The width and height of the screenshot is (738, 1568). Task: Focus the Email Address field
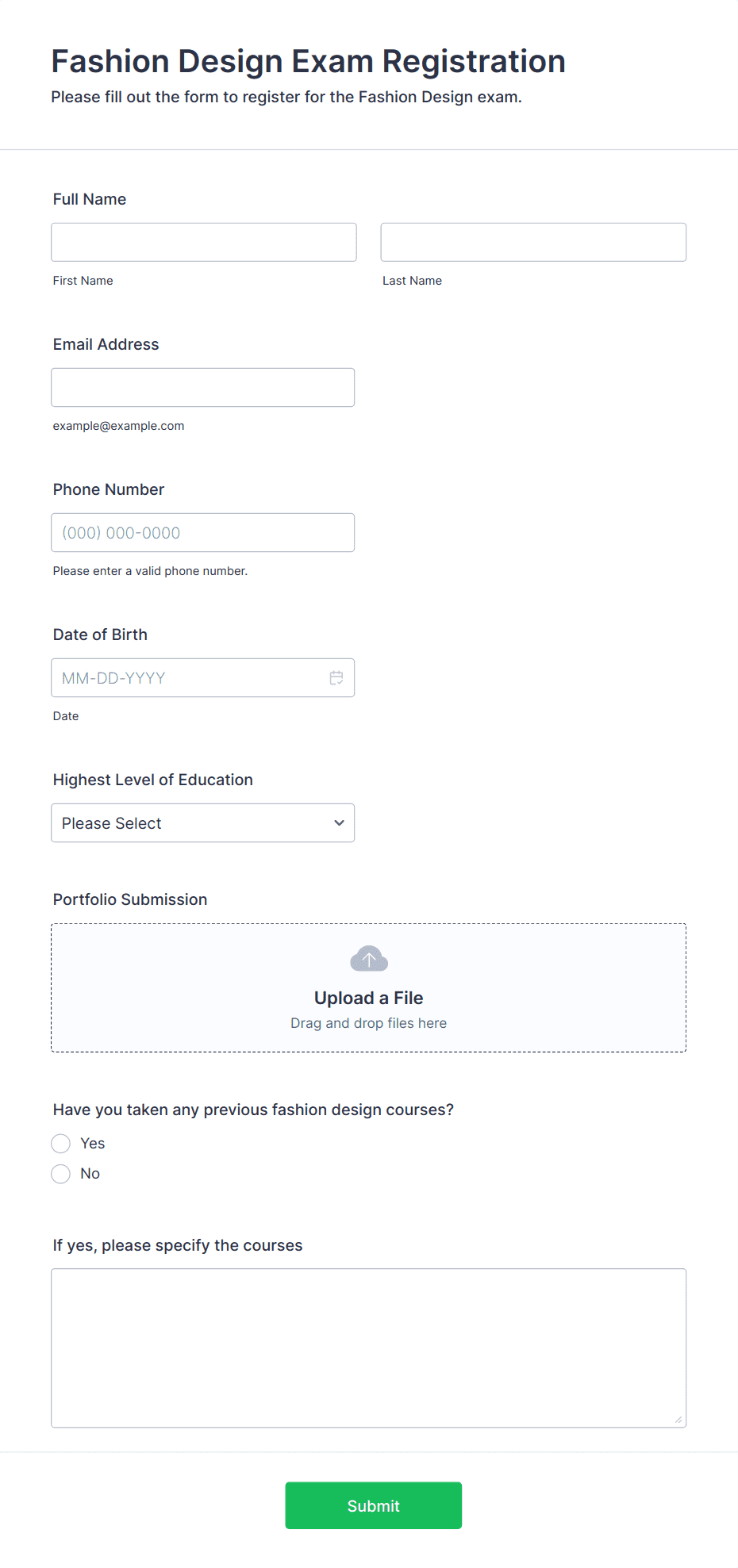202,387
